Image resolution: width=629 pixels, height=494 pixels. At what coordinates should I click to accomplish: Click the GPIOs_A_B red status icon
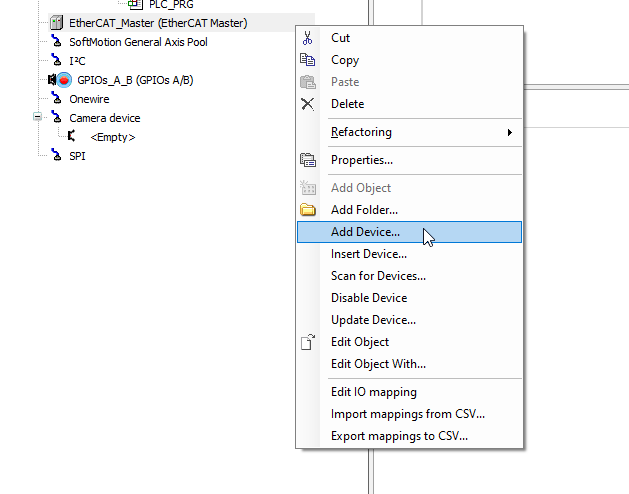coord(64,80)
